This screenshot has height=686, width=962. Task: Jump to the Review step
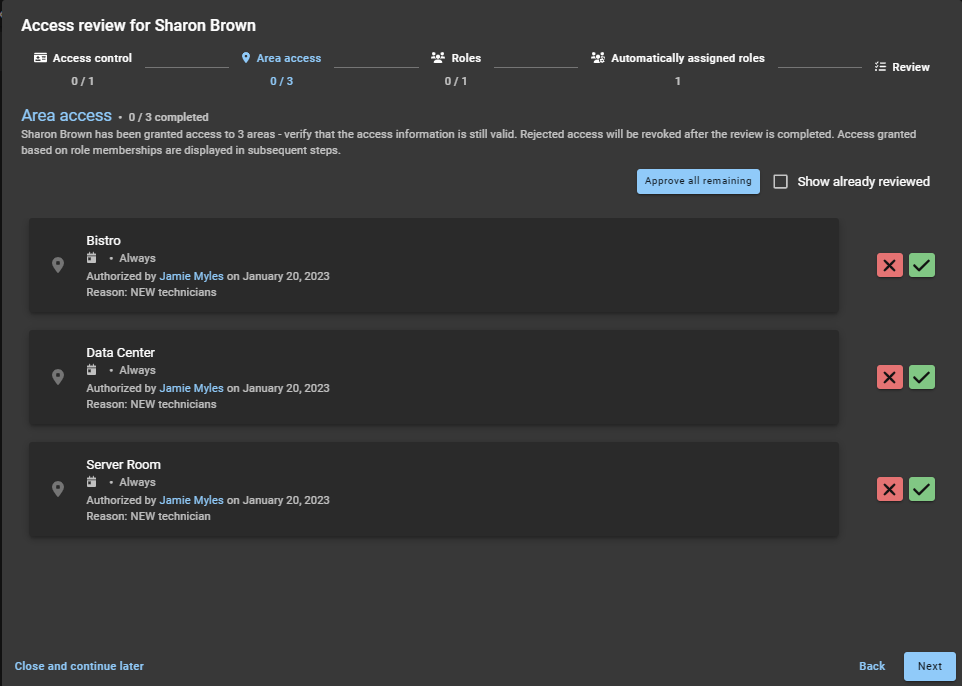pos(902,67)
